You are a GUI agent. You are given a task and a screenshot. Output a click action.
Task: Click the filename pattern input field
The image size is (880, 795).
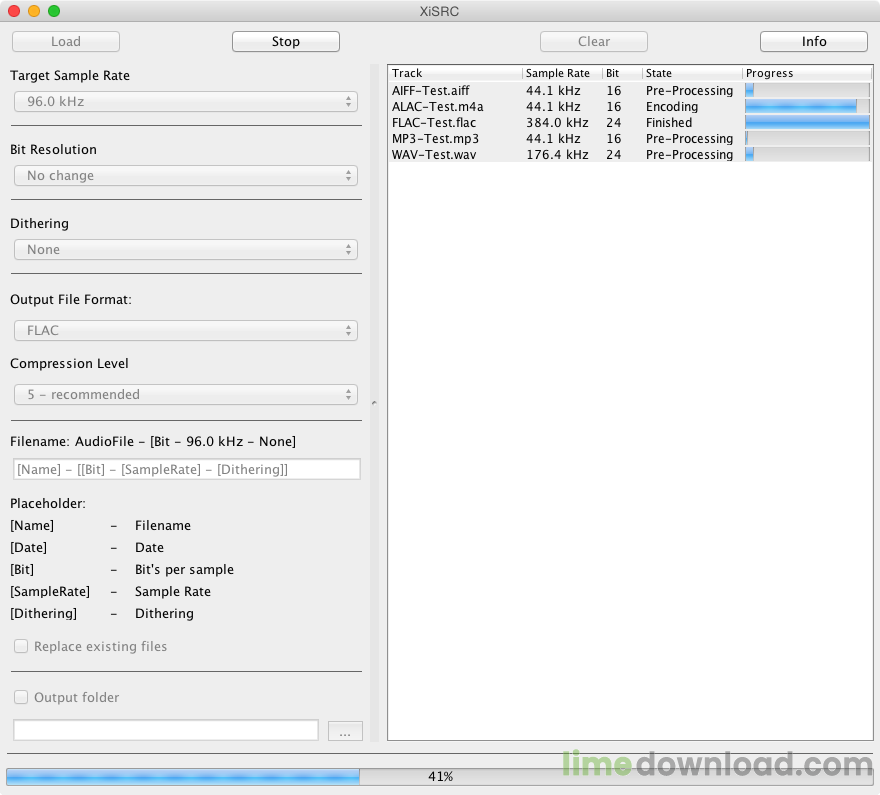pyautogui.click(x=187, y=469)
